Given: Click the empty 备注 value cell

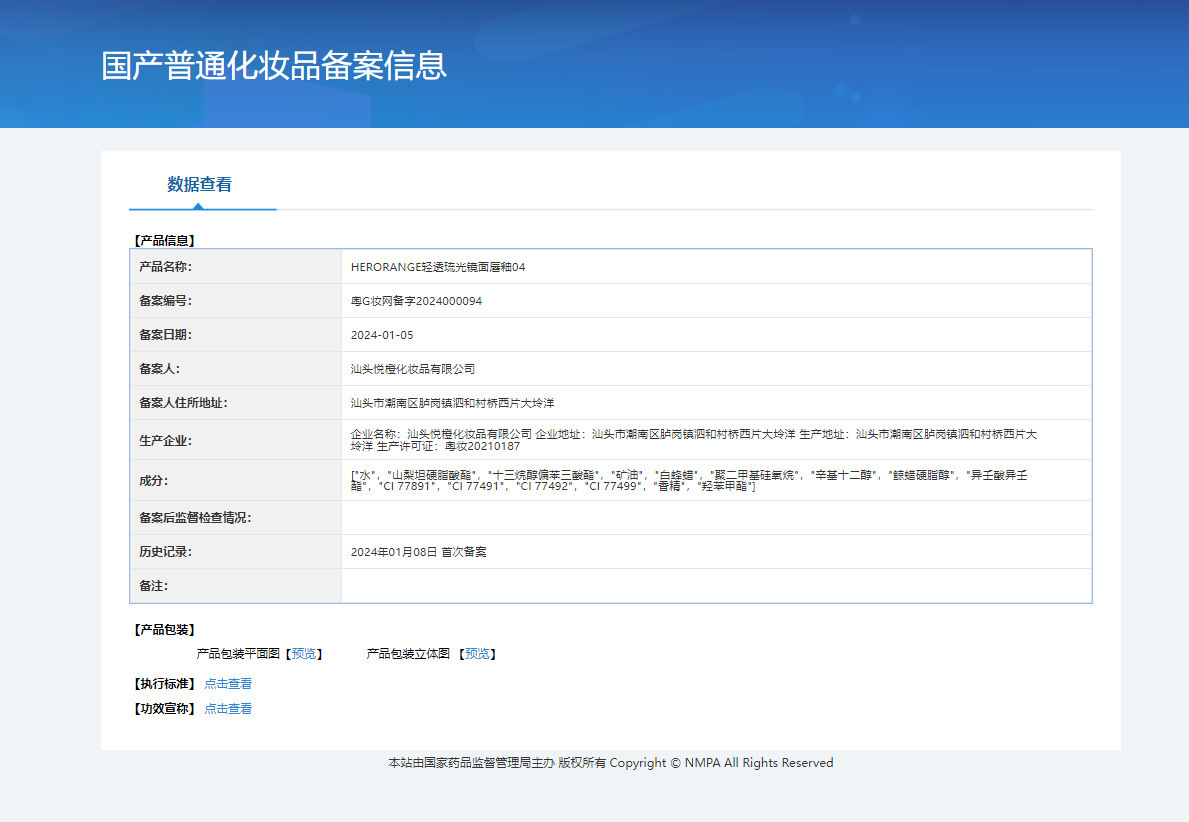Looking at the screenshot, I should click(x=716, y=586).
